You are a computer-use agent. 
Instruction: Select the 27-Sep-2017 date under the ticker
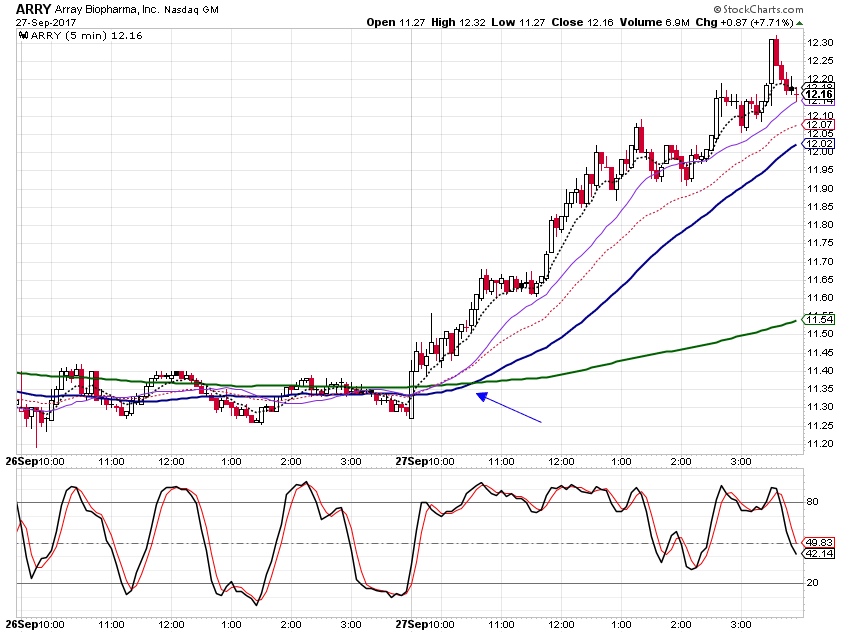point(46,23)
